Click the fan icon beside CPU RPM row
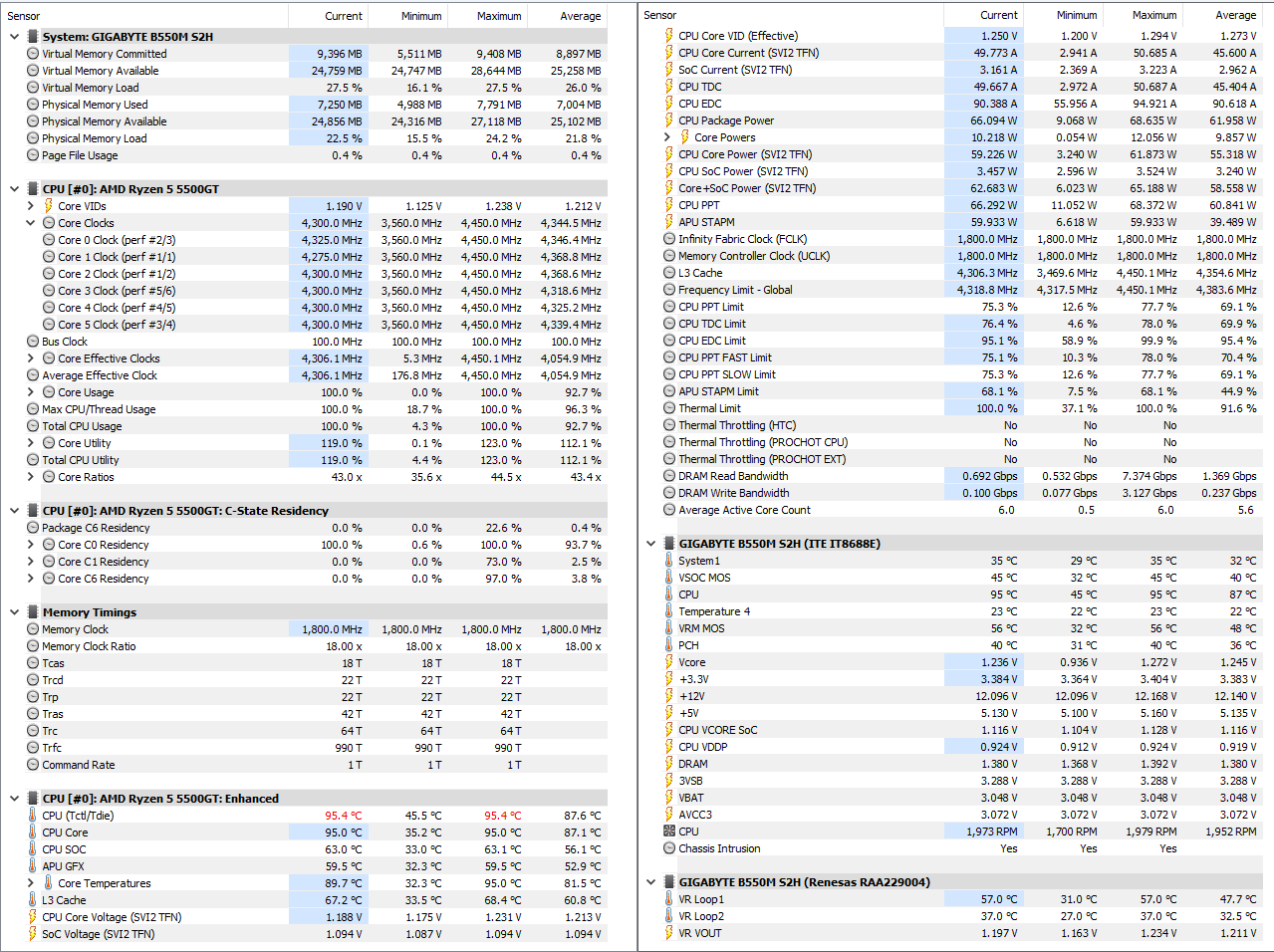1274x952 pixels. coord(669,832)
